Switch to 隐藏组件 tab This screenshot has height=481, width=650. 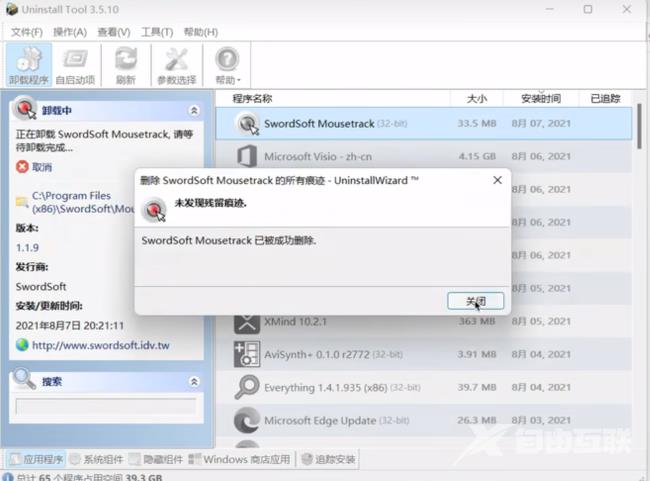pos(156,459)
